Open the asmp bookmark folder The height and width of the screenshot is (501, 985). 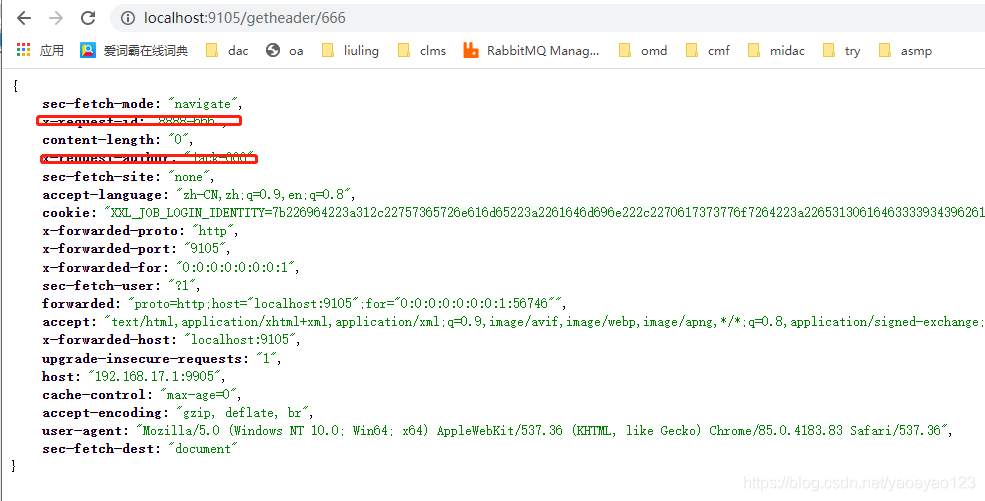(905, 50)
